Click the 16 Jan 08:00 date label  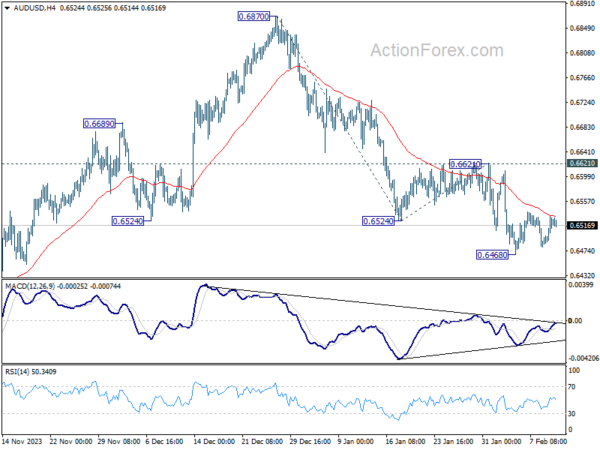406,441
